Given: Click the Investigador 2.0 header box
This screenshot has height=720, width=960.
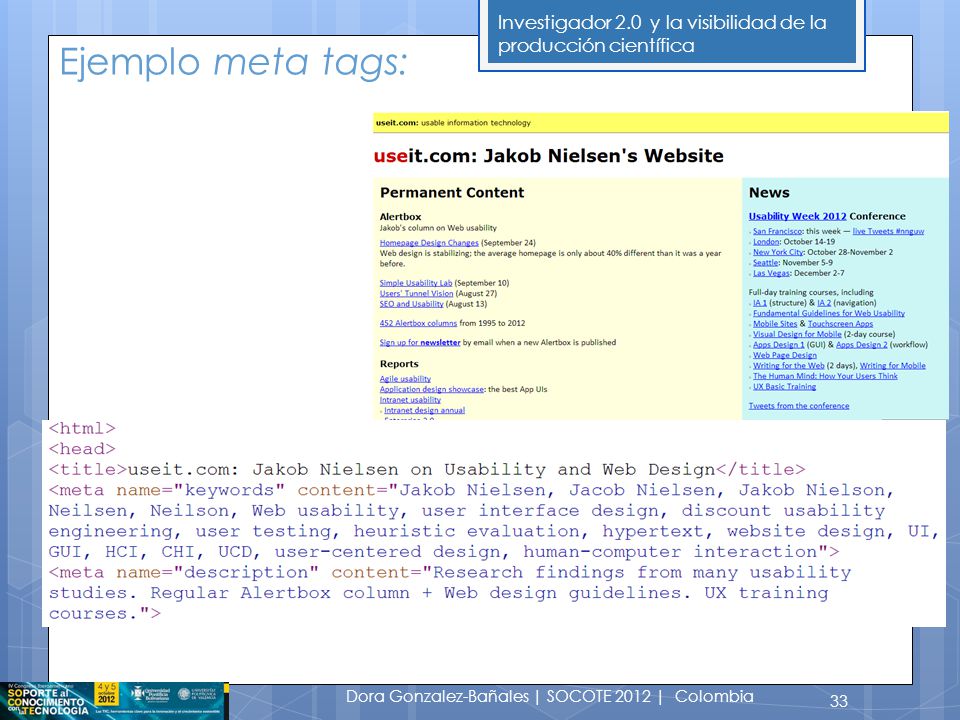Looking at the screenshot, I should click(672, 34).
